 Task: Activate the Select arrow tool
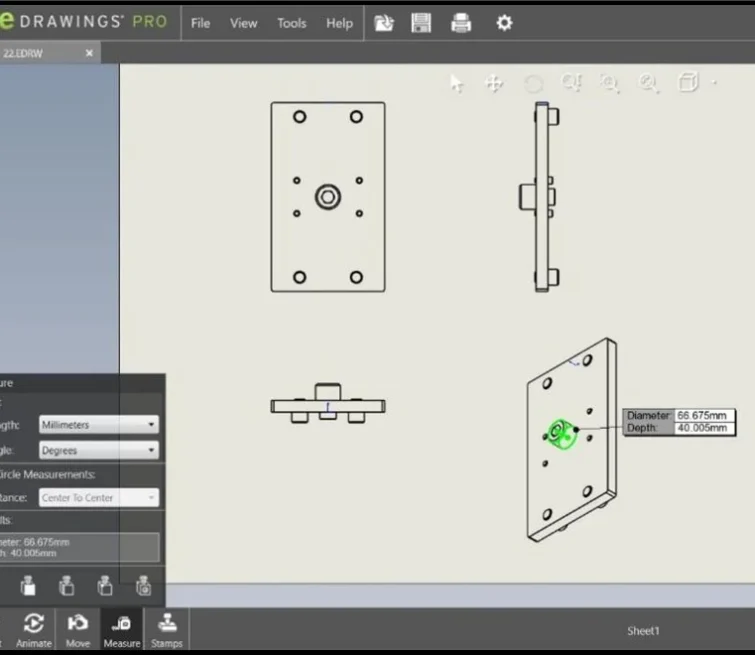456,83
